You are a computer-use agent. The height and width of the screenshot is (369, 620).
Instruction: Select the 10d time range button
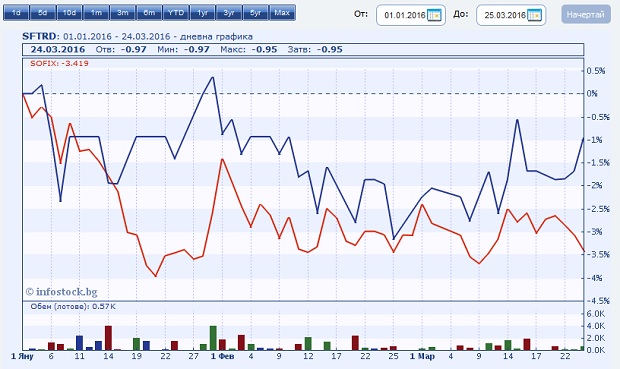(69, 13)
